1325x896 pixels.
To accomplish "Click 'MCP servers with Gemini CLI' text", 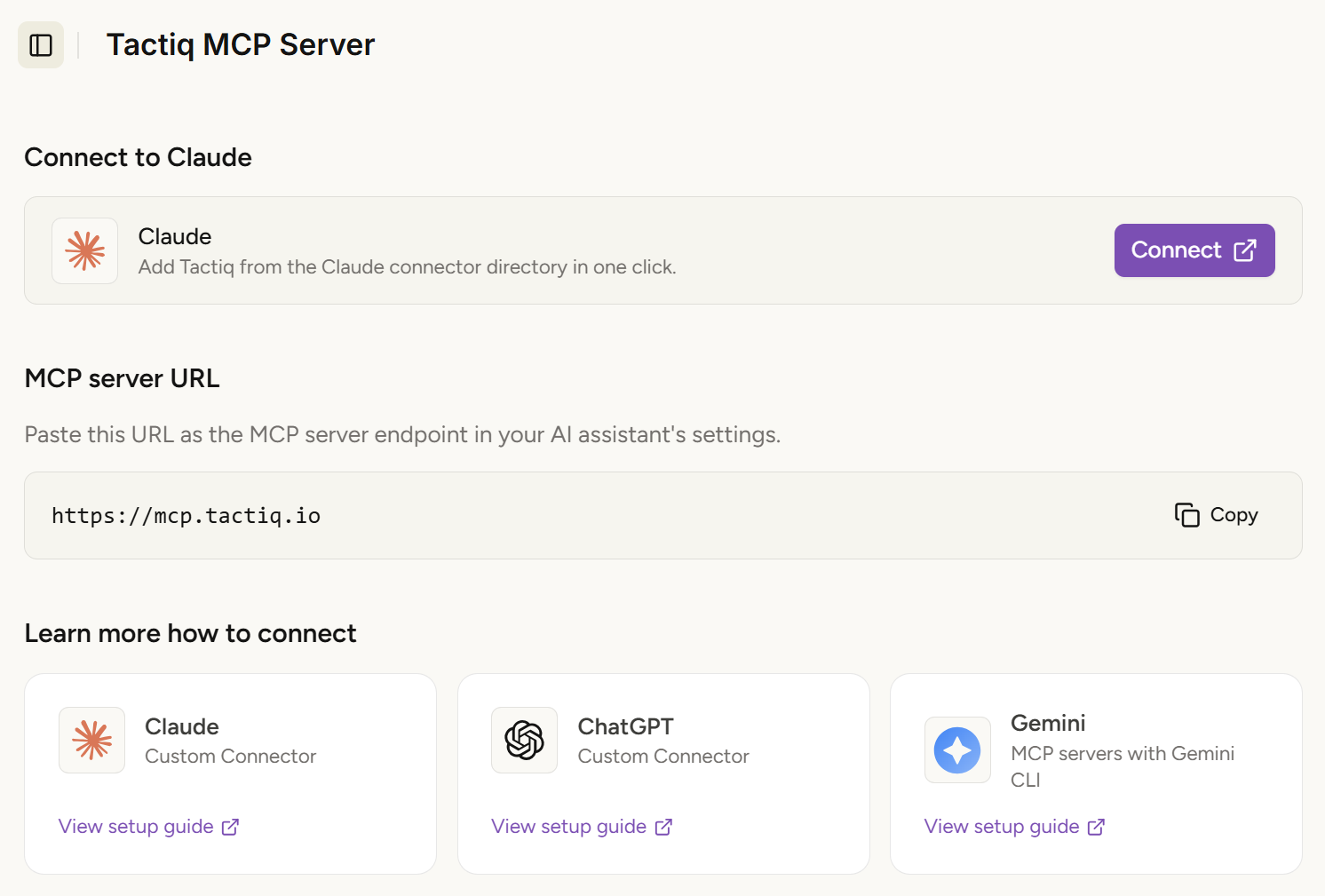I will [1123, 766].
